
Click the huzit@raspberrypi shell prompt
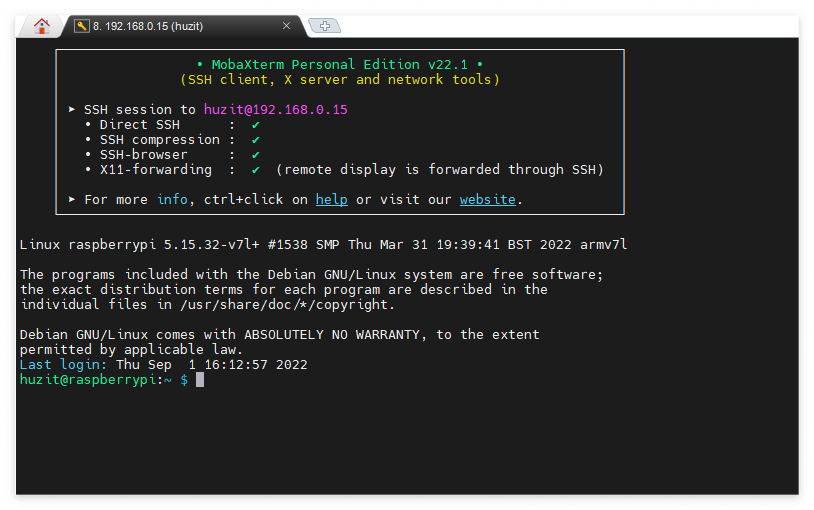(103, 380)
